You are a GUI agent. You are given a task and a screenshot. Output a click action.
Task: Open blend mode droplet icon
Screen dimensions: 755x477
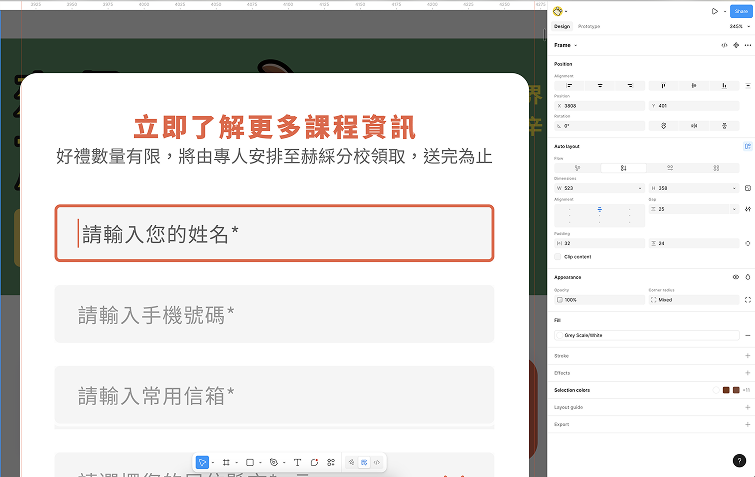748,277
